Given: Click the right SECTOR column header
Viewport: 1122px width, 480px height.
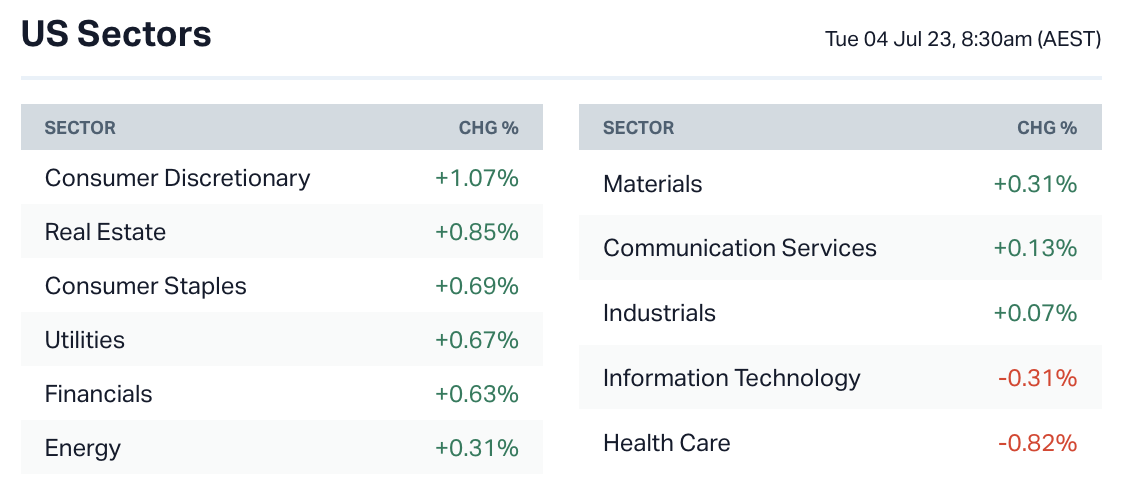Looking at the screenshot, I should 638,128.
